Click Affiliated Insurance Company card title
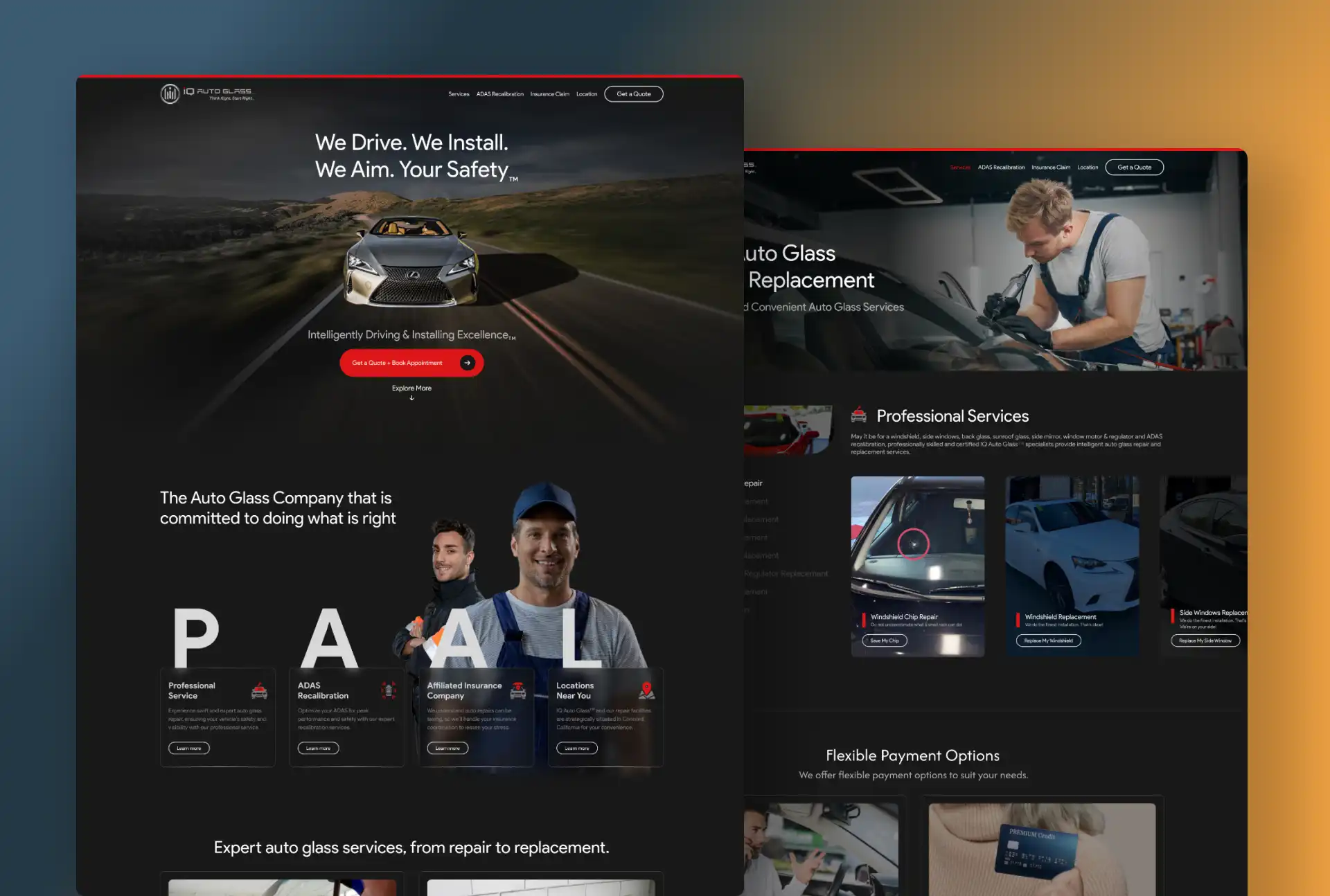Screen dimensions: 1330x896 click(x=464, y=691)
